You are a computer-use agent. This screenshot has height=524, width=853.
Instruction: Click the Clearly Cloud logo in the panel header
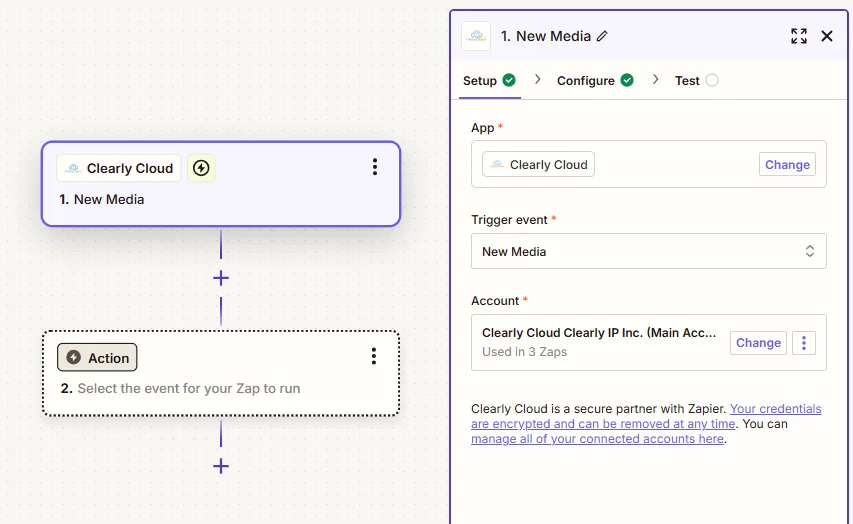click(476, 36)
